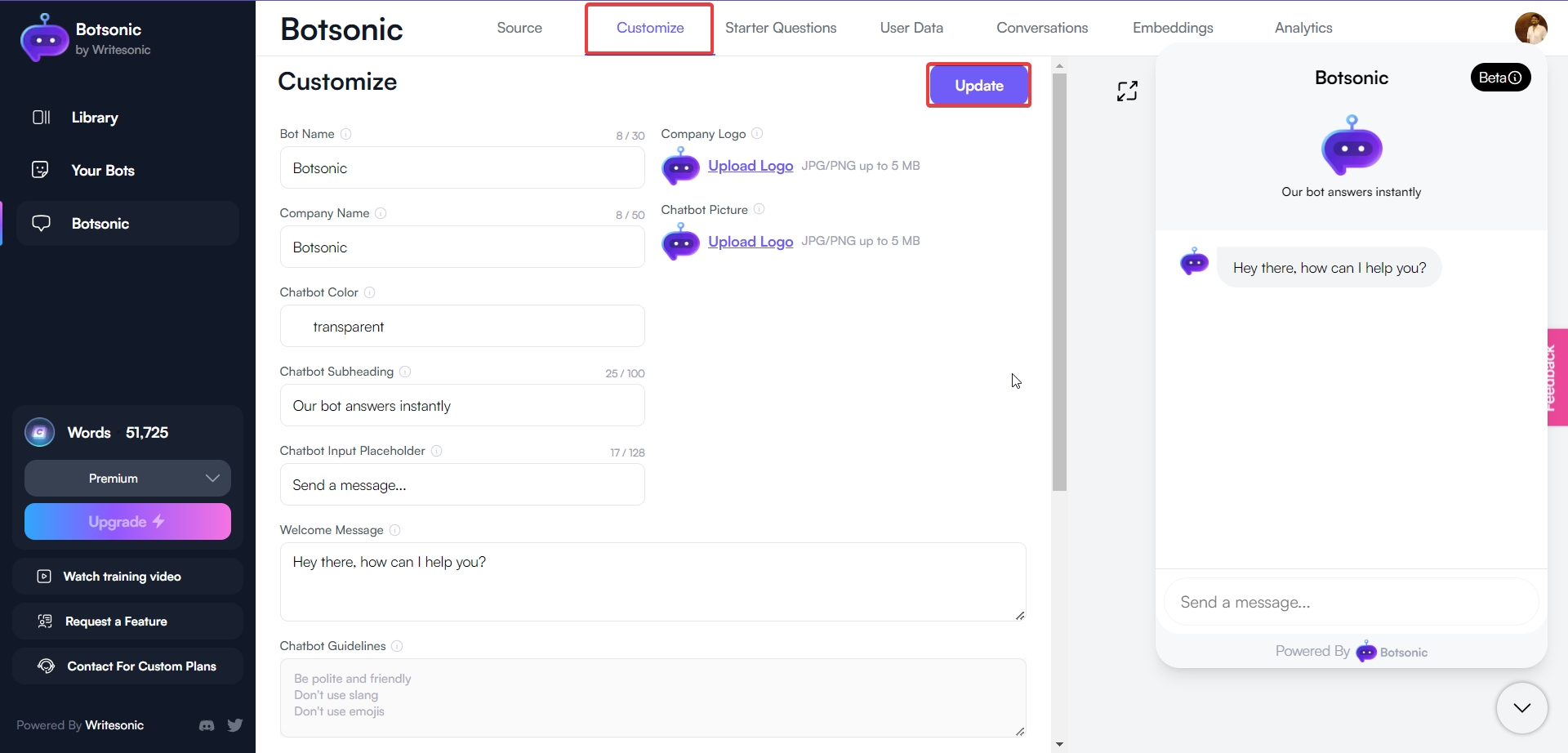The height and width of the screenshot is (753, 1568).
Task: Click the chat preview message input
Action: click(1351, 602)
